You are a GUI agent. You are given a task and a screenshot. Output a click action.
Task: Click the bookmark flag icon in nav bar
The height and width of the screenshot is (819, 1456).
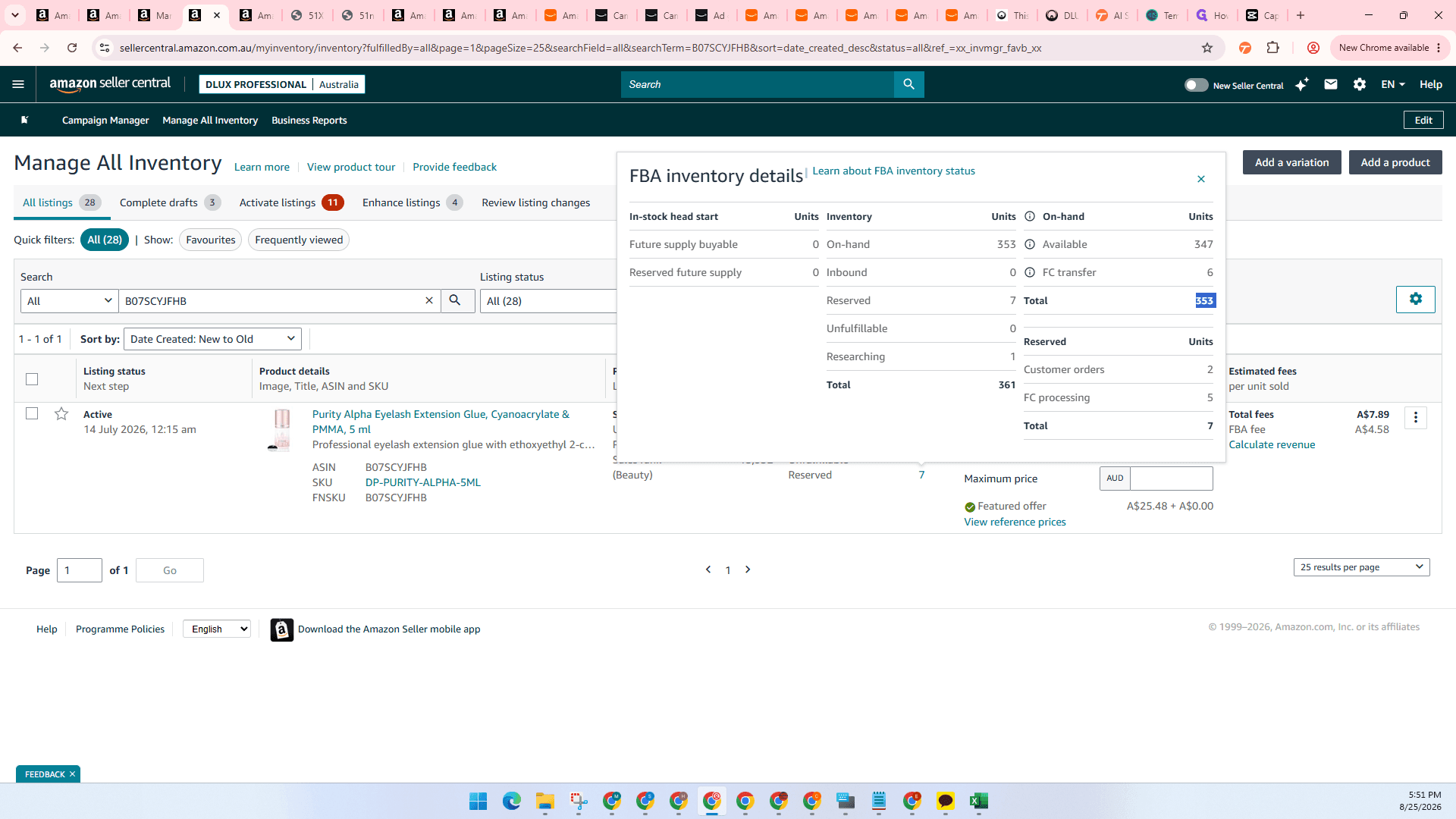25,120
